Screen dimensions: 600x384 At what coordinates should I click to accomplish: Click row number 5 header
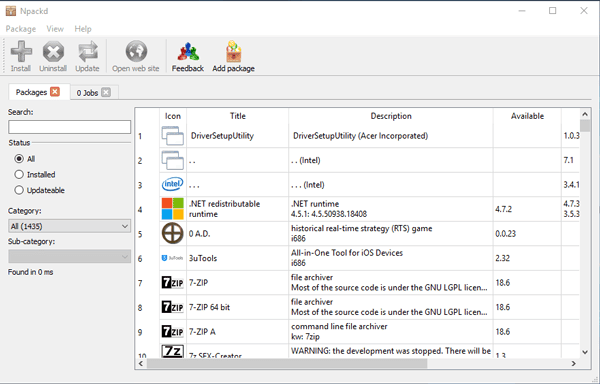pos(147,234)
